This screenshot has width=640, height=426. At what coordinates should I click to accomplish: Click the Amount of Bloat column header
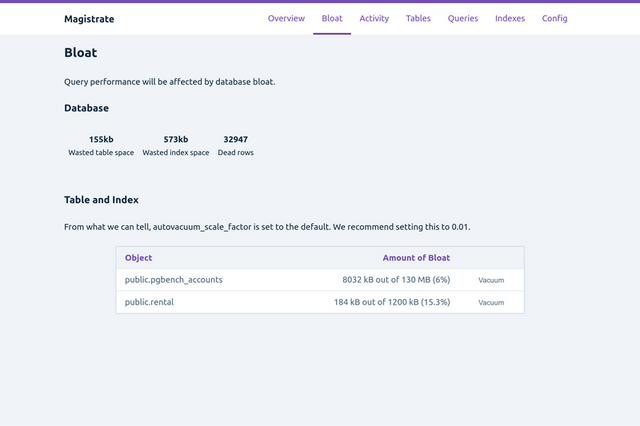tap(416, 258)
